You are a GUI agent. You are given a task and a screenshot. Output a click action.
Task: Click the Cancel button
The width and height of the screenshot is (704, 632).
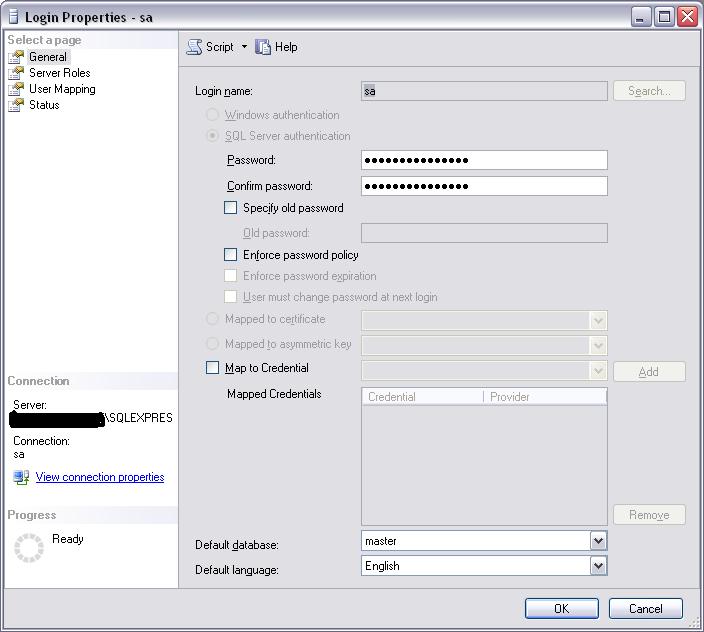coord(646,609)
